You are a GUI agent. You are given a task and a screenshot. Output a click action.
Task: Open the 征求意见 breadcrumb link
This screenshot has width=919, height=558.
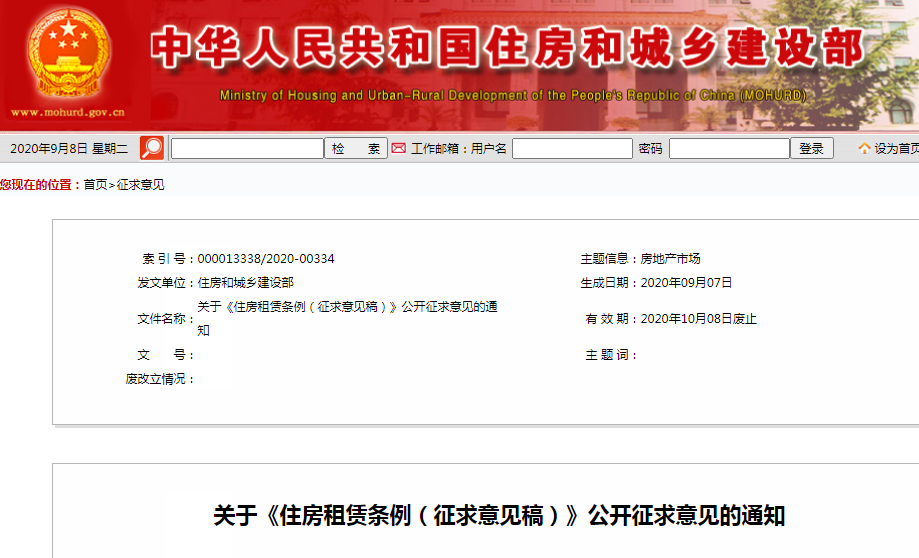click(x=141, y=185)
